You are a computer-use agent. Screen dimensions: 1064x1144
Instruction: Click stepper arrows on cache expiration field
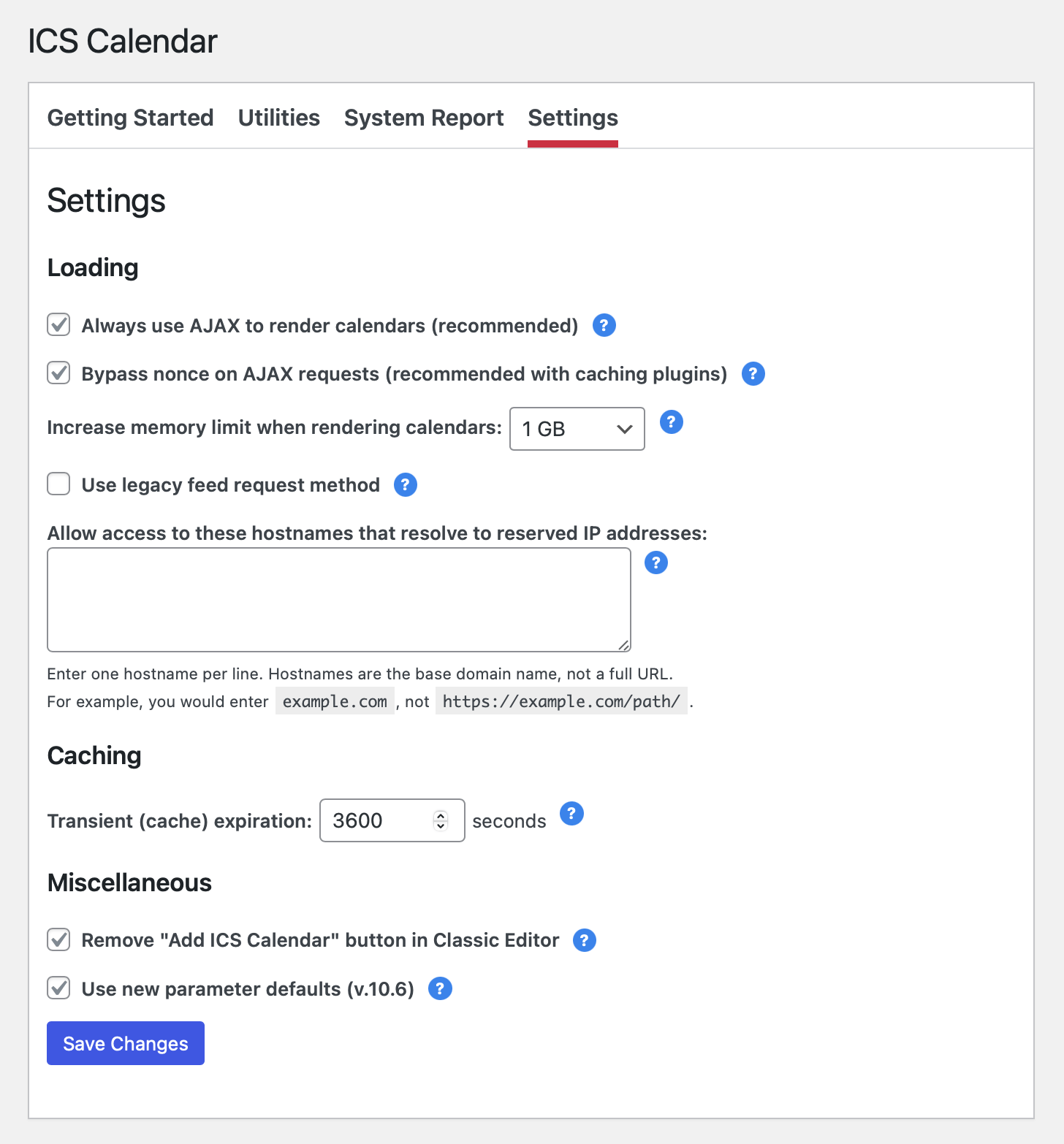point(441,820)
